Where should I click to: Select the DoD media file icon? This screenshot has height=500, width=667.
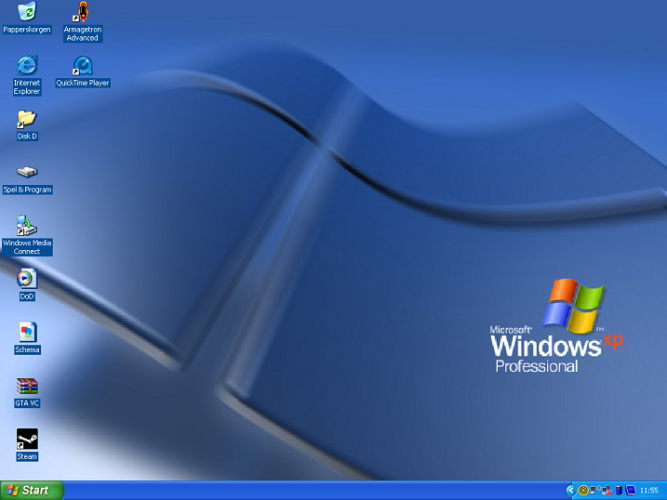click(27, 279)
